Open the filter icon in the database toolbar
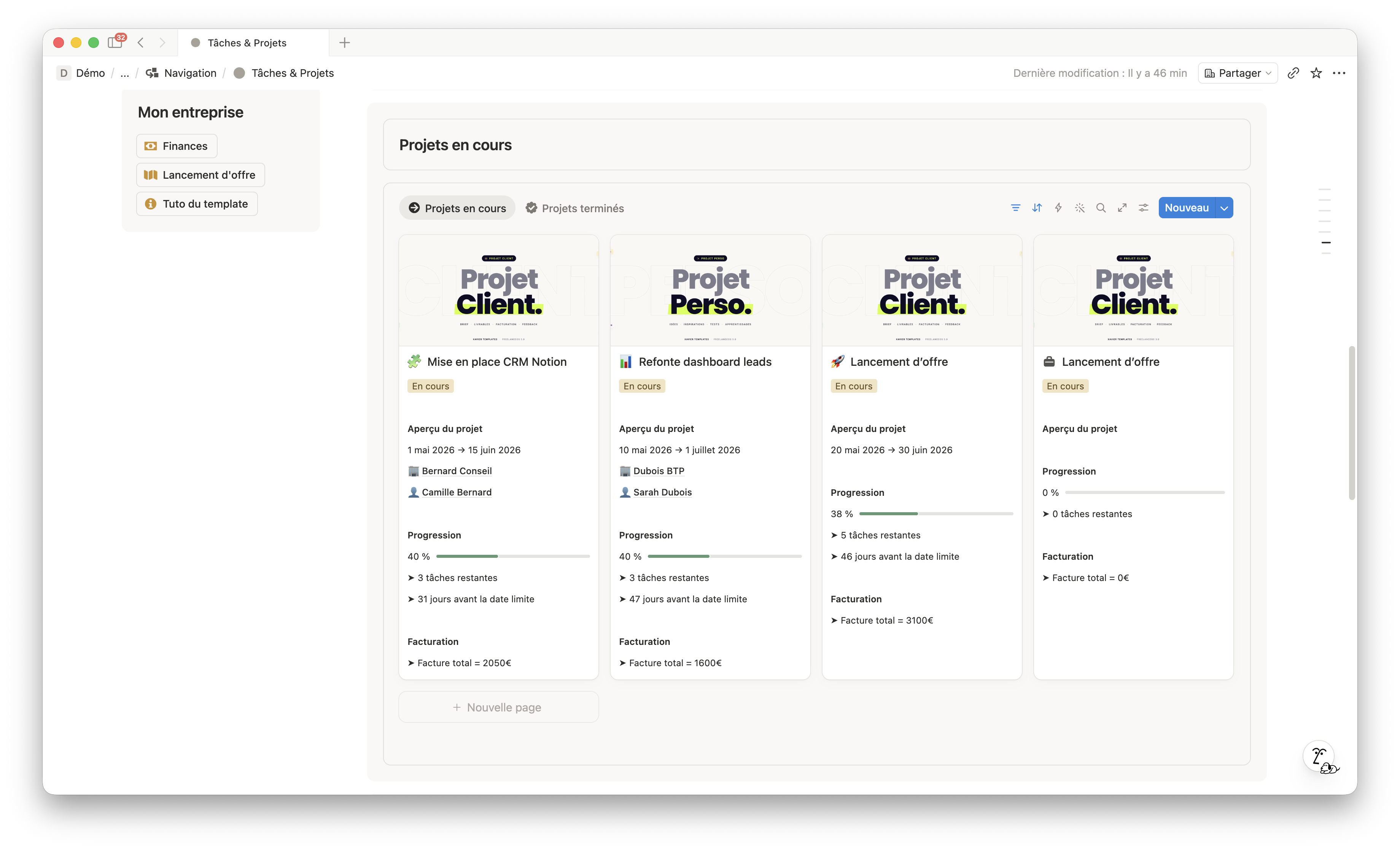Screen dimensions: 1400x851 (x=1015, y=208)
